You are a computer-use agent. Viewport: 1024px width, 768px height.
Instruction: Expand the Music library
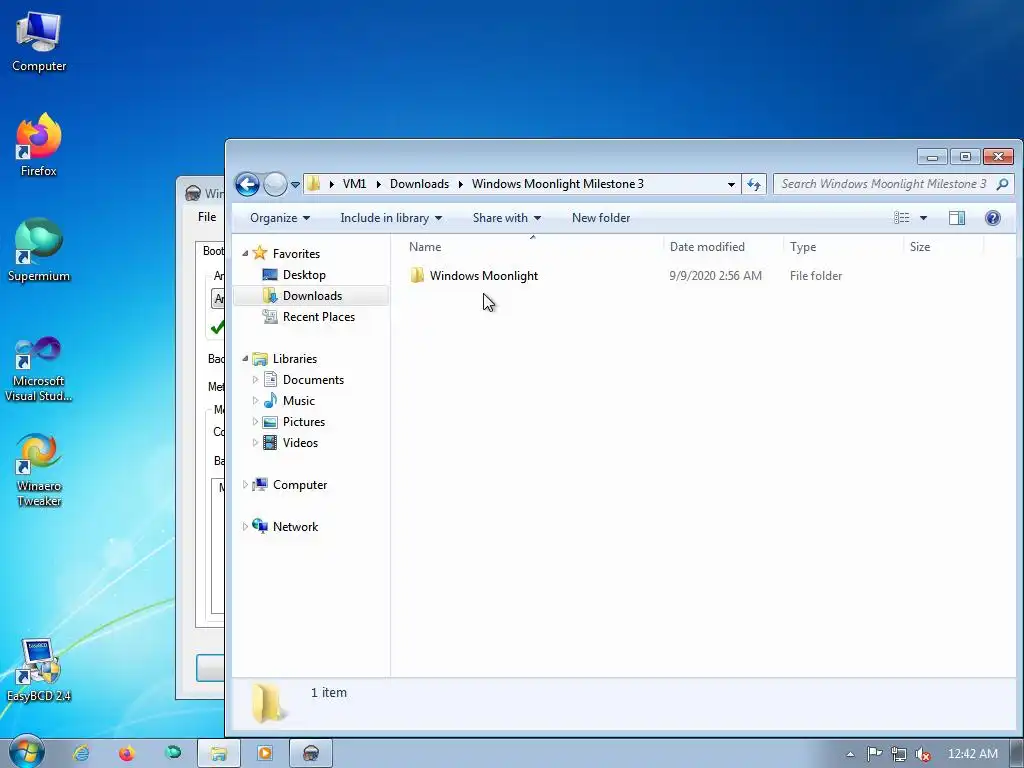(x=255, y=400)
